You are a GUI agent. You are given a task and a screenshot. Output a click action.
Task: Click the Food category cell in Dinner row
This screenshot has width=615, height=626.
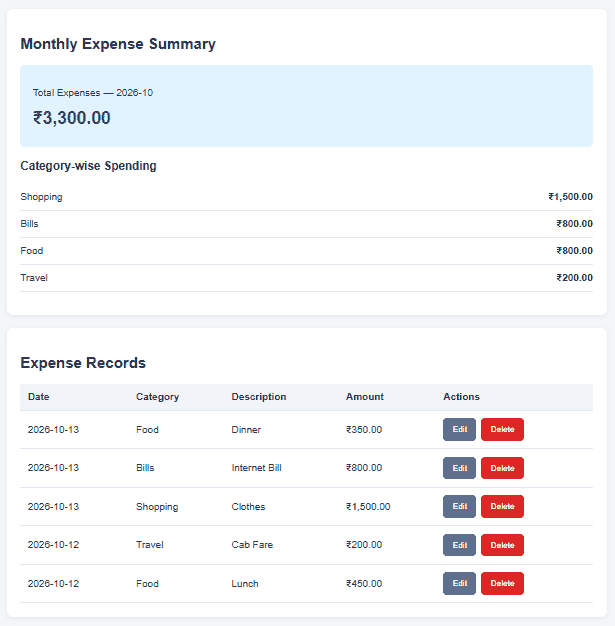[x=147, y=430]
